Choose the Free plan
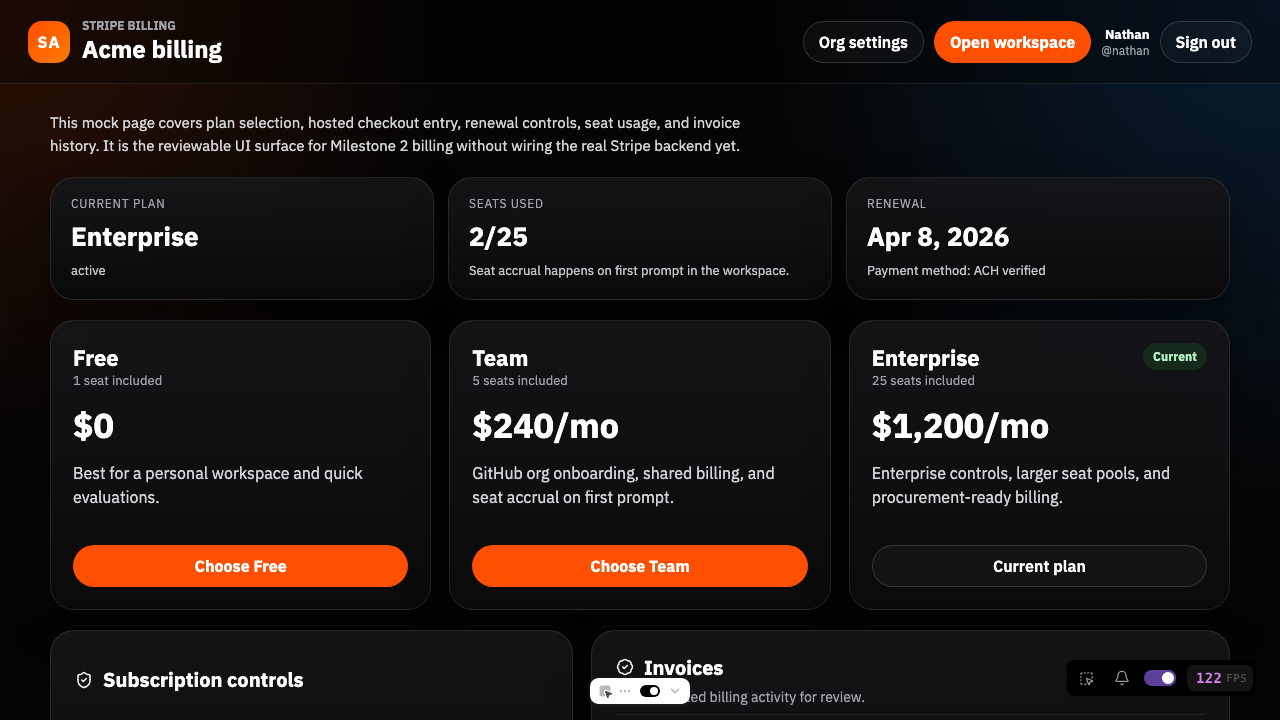 [x=240, y=566]
